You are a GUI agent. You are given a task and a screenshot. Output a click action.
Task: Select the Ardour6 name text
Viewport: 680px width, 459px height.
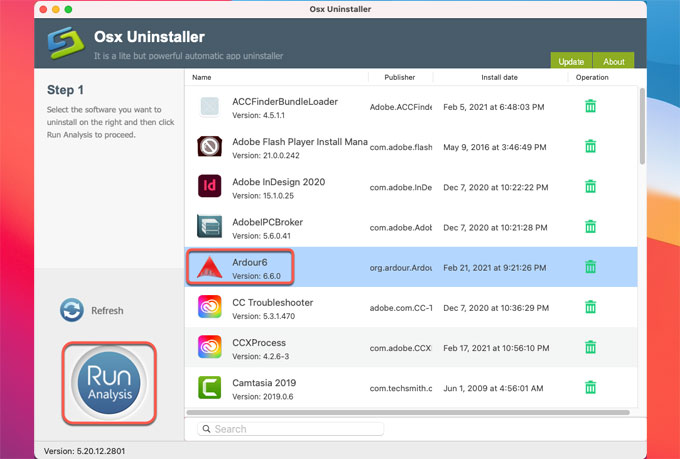point(249,262)
